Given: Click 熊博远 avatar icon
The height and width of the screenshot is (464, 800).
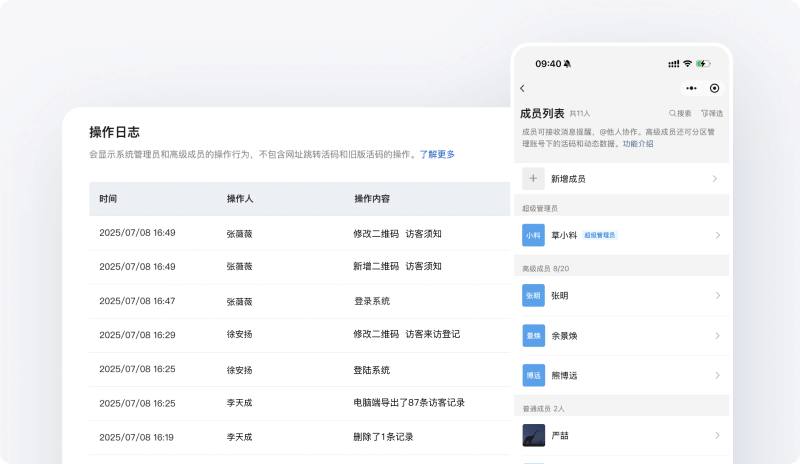Looking at the screenshot, I should [533, 375].
